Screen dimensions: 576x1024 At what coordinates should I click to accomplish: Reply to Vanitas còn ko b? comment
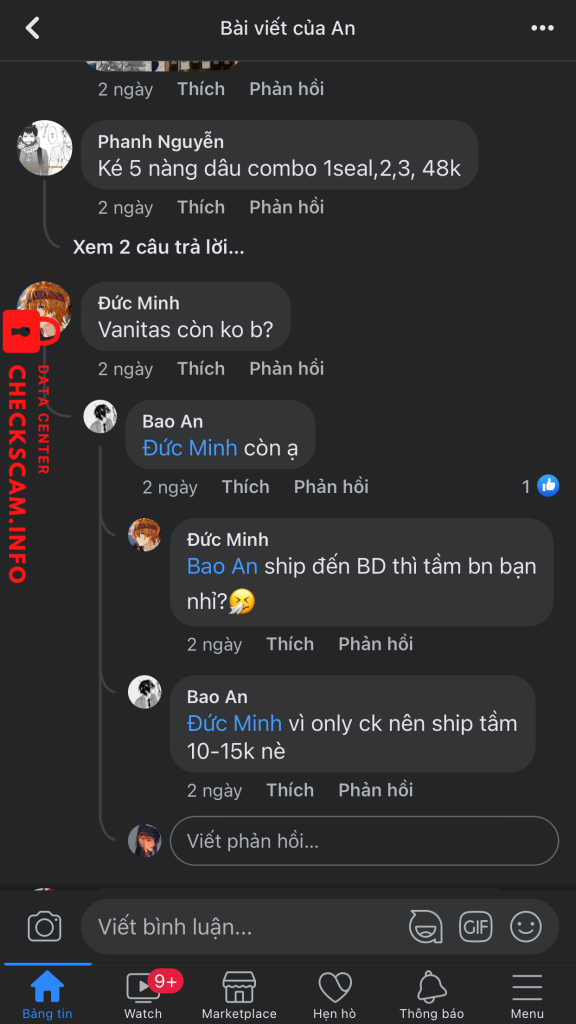[286, 369]
